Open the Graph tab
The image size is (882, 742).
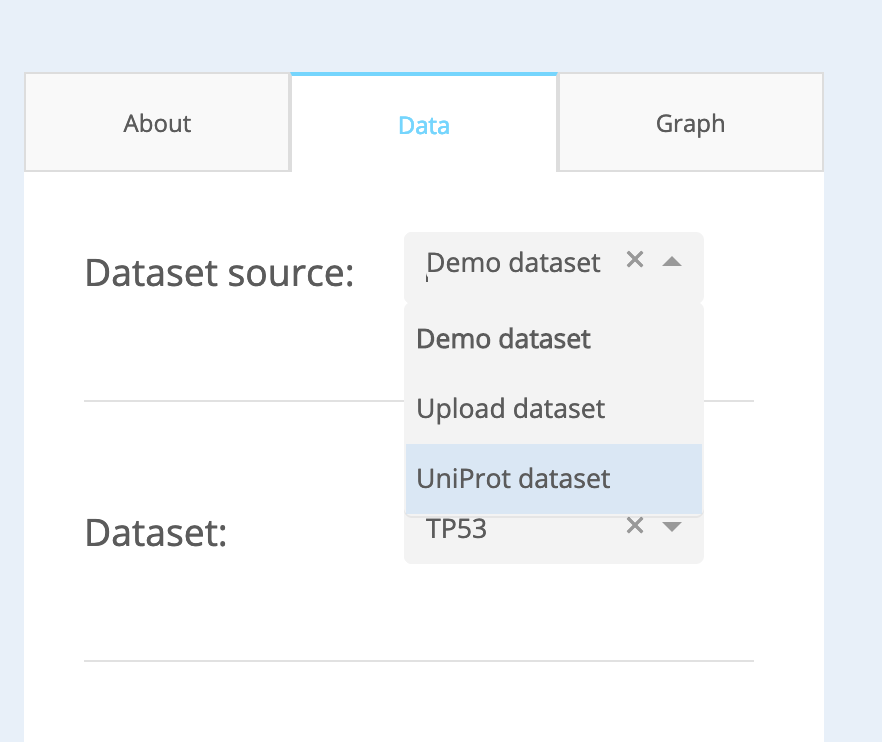(689, 122)
